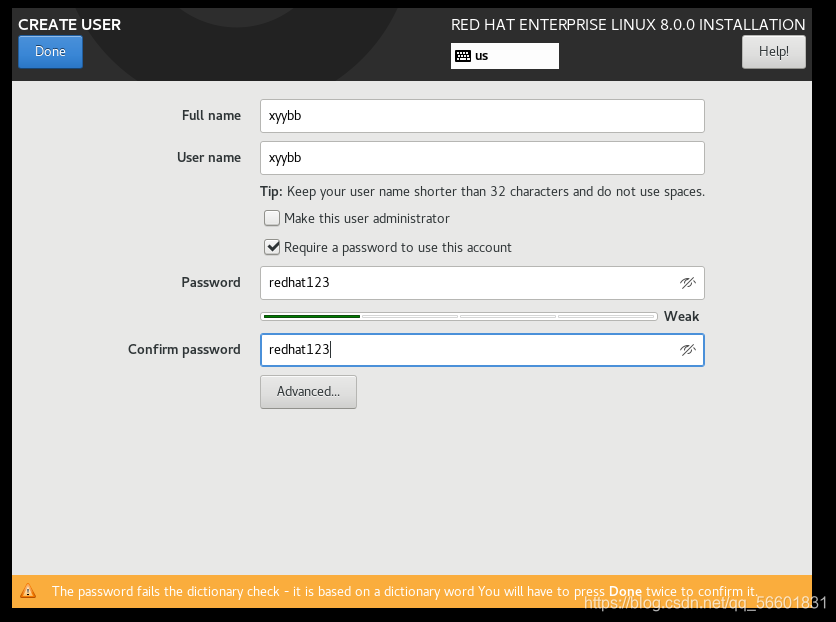
Task: Focus the User name input field
Action: [482, 158]
